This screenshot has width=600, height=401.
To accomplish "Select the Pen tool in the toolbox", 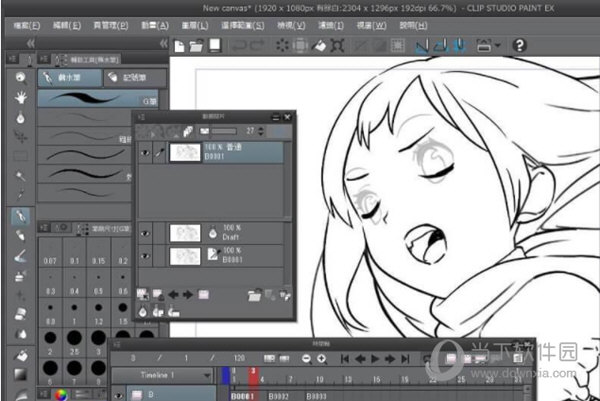I will click(21, 217).
